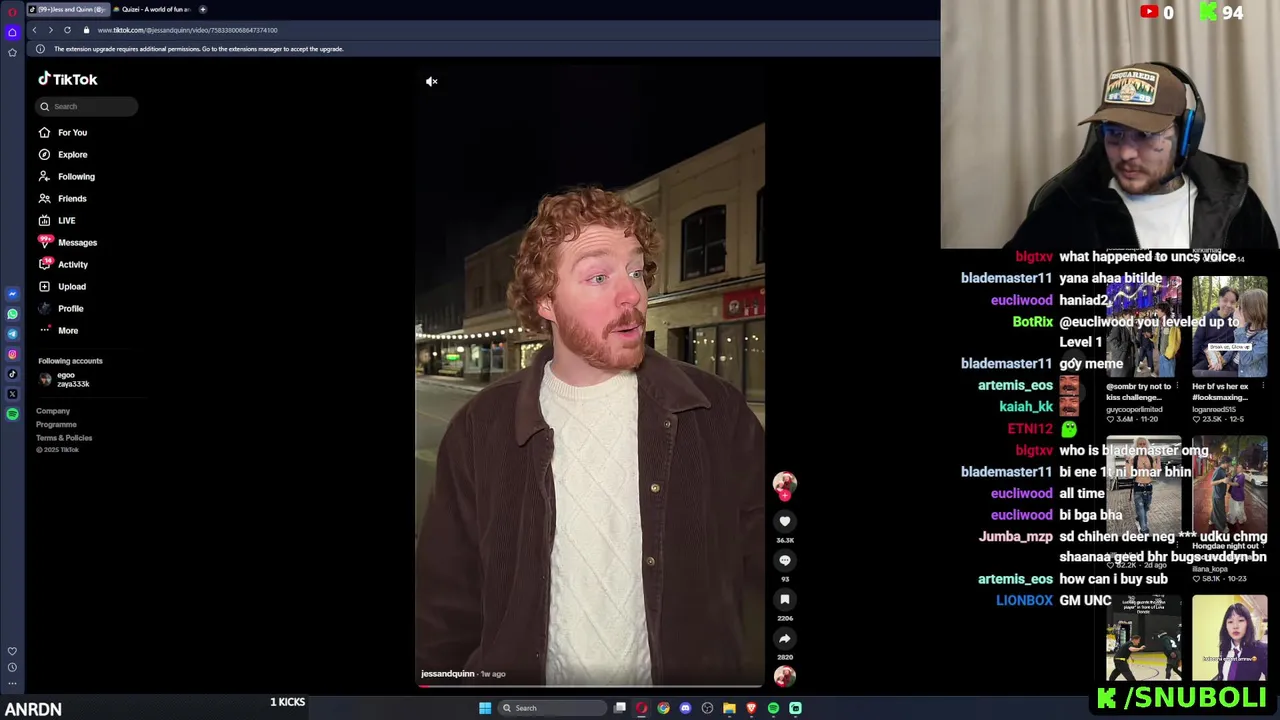Open Google Chrome from the taskbar
This screenshot has height=720, width=1280.
click(663, 708)
